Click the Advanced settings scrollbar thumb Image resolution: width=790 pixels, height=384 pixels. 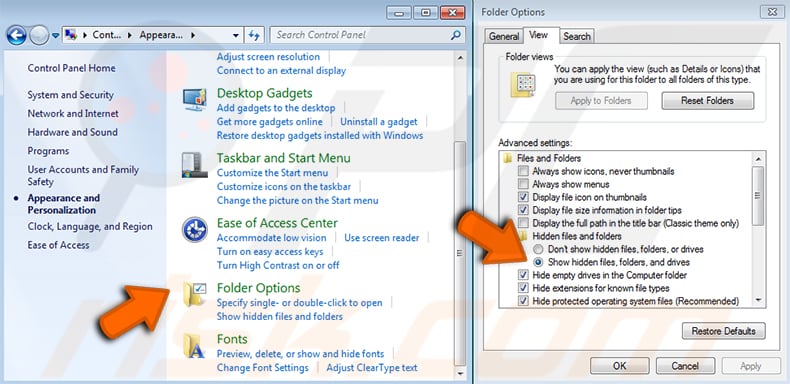pyautogui.click(x=758, y=196)
